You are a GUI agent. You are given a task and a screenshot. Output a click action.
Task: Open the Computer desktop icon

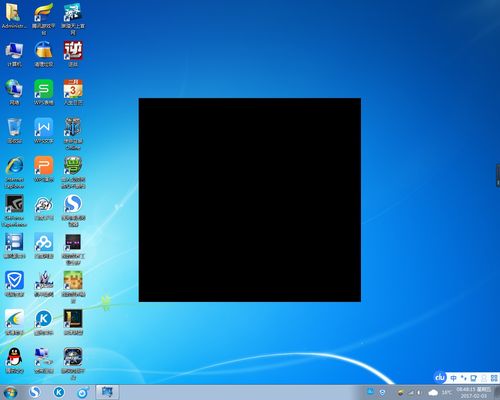pos(14,51)
